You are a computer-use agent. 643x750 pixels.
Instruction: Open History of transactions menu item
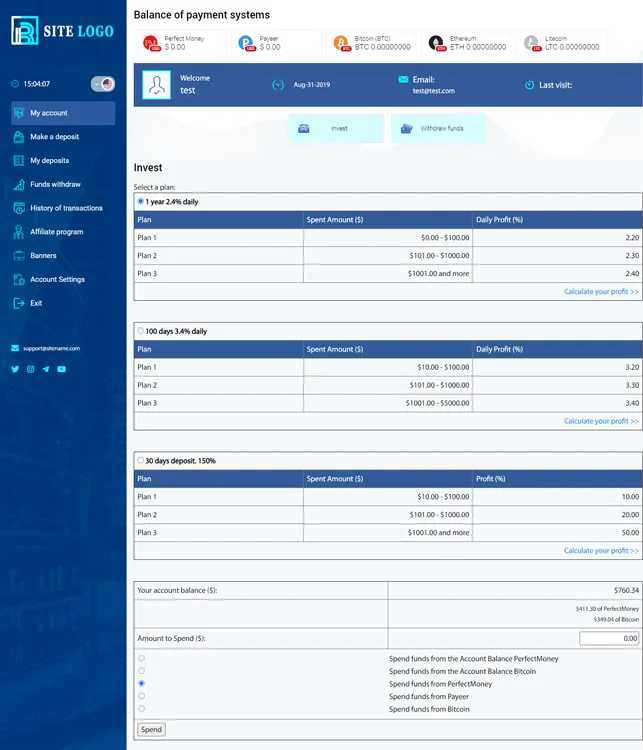click(x=63, y=208)
